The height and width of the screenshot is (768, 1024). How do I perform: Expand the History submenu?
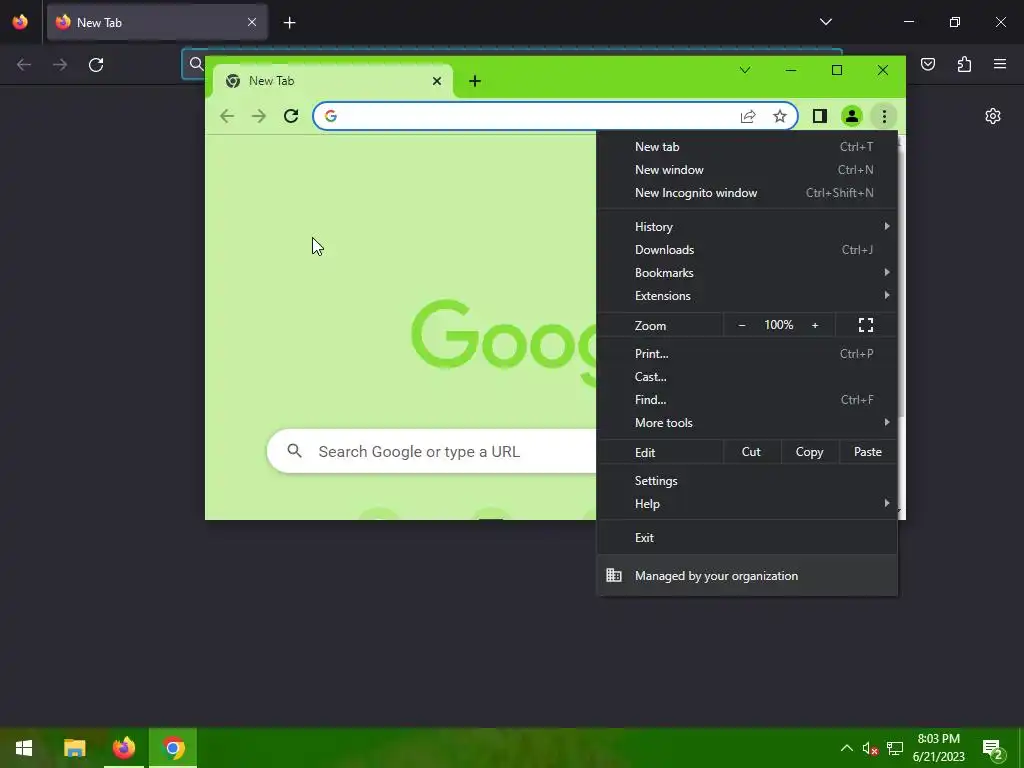pos(747,227)
